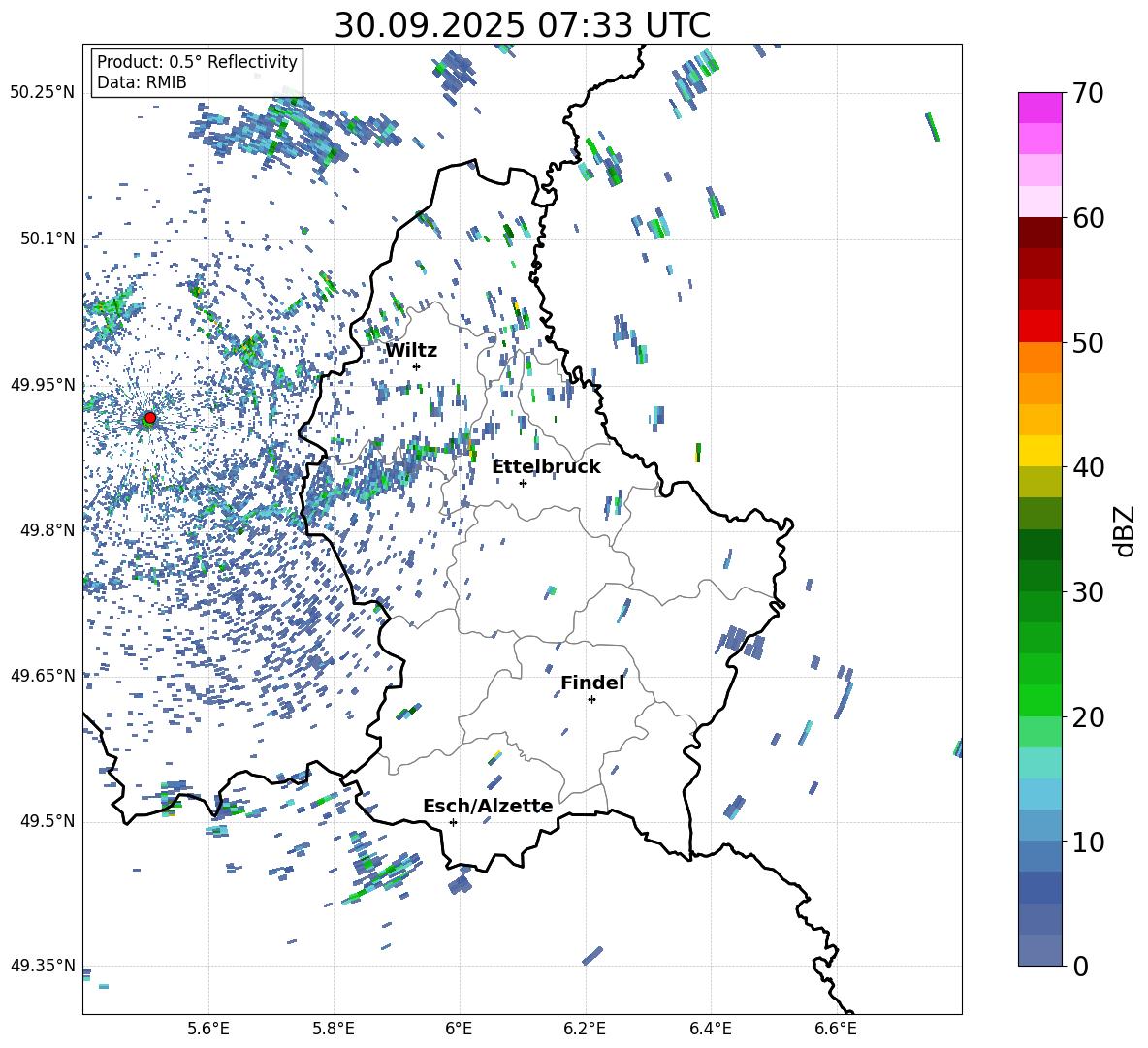The width and height of the screenshot is (1148, 1048).
Task: Select the Ettelbruck city label
Action: click(x=546, y=466)
